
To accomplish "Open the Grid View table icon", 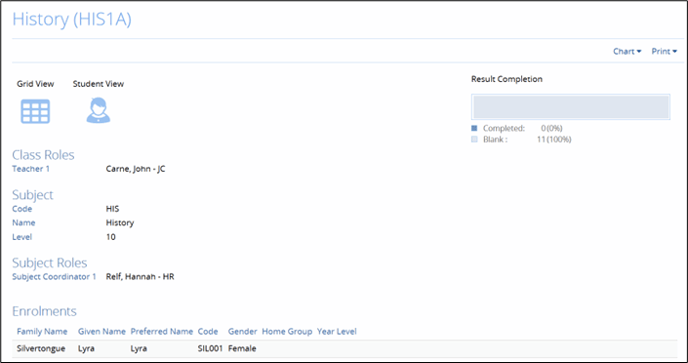I will 35,111.
